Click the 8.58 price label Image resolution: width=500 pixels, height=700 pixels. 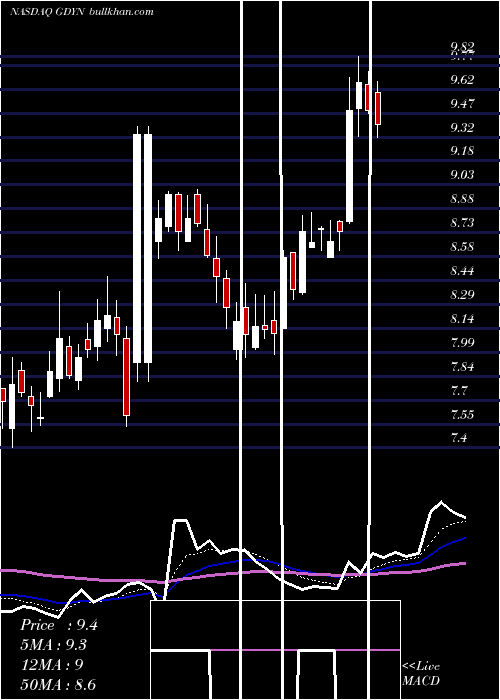[x=462, y=247]
